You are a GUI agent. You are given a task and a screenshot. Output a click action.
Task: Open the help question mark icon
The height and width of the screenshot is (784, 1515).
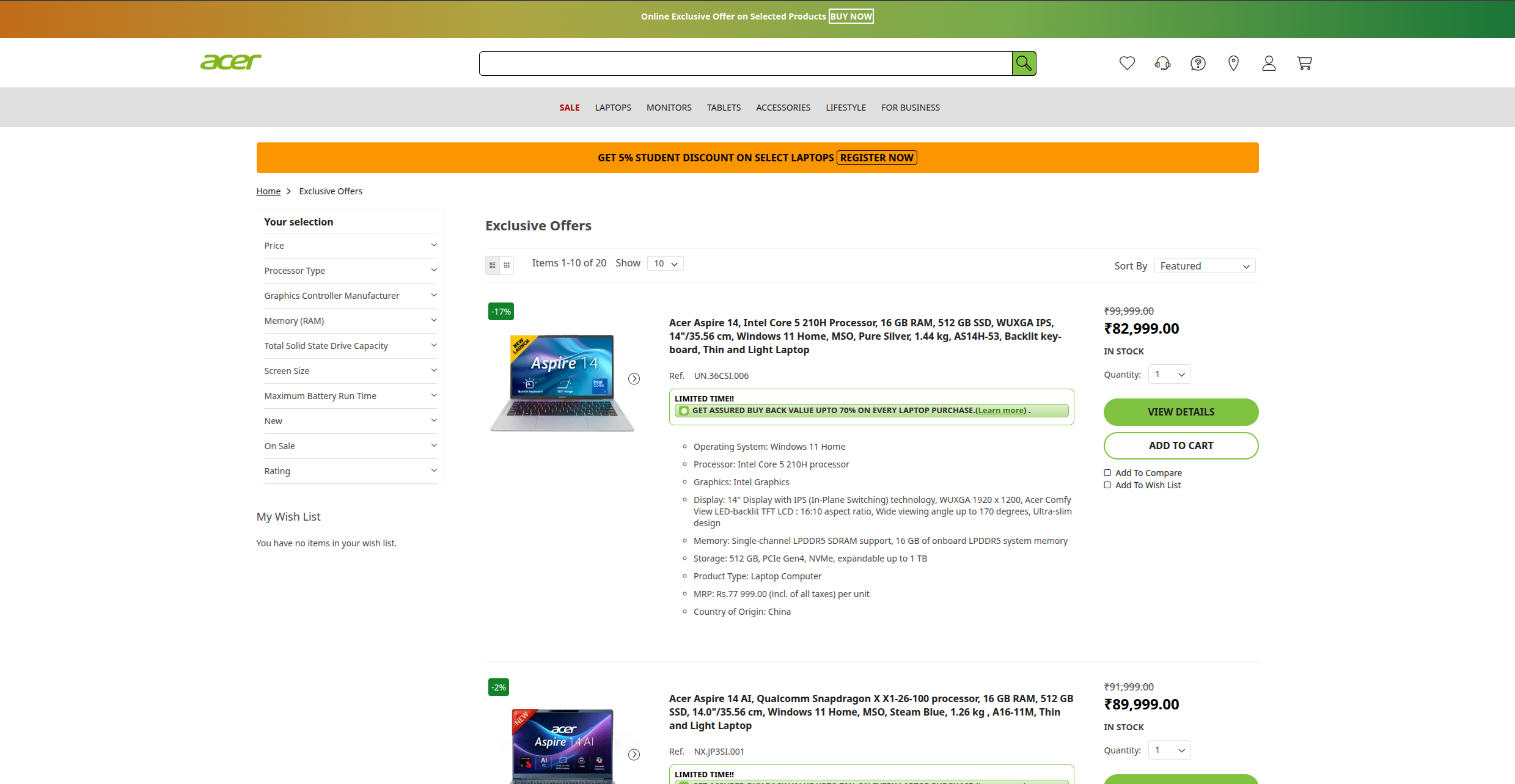(1198, 63)
